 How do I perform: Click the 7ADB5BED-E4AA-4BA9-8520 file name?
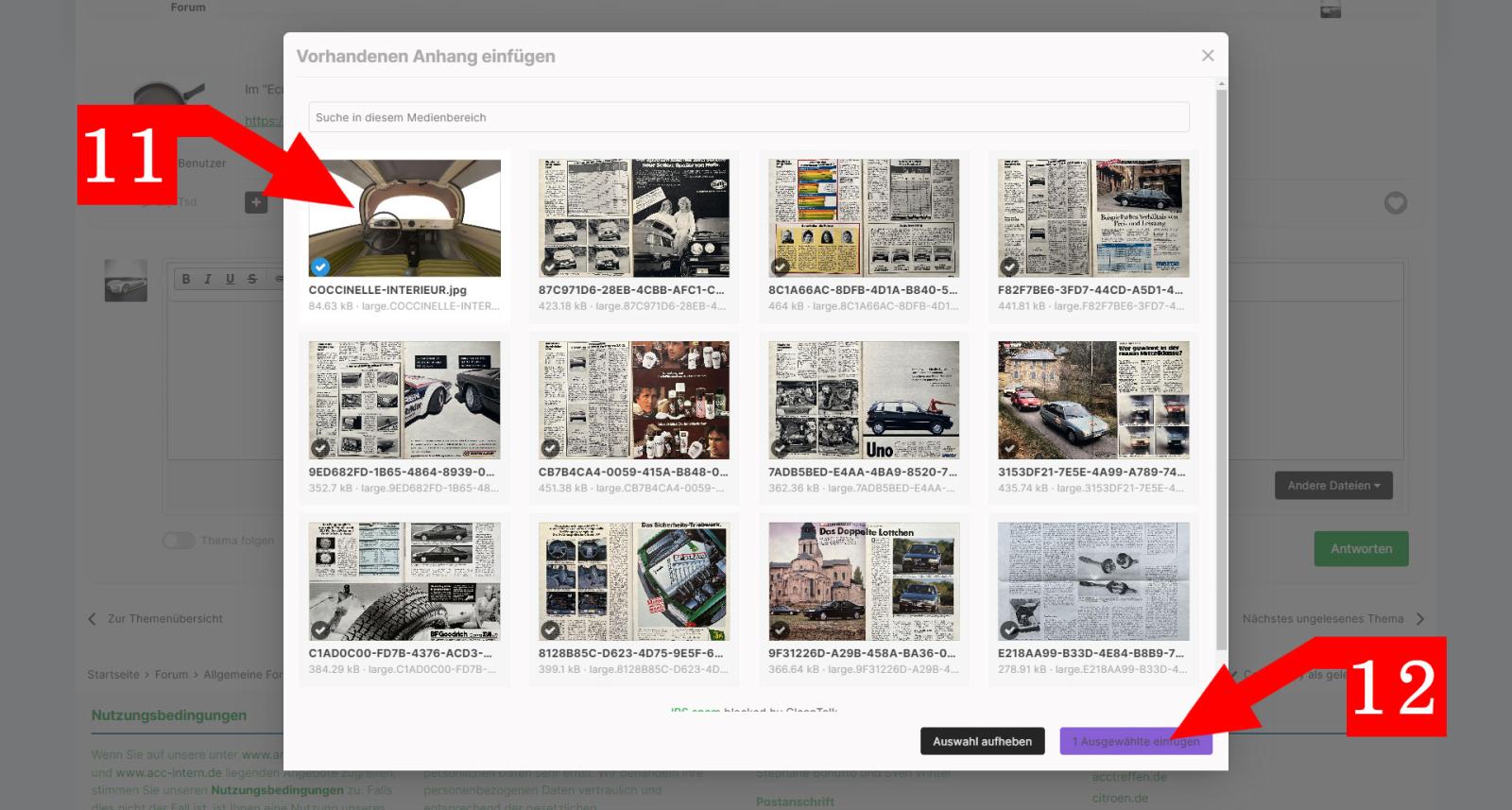pos(862,472)
